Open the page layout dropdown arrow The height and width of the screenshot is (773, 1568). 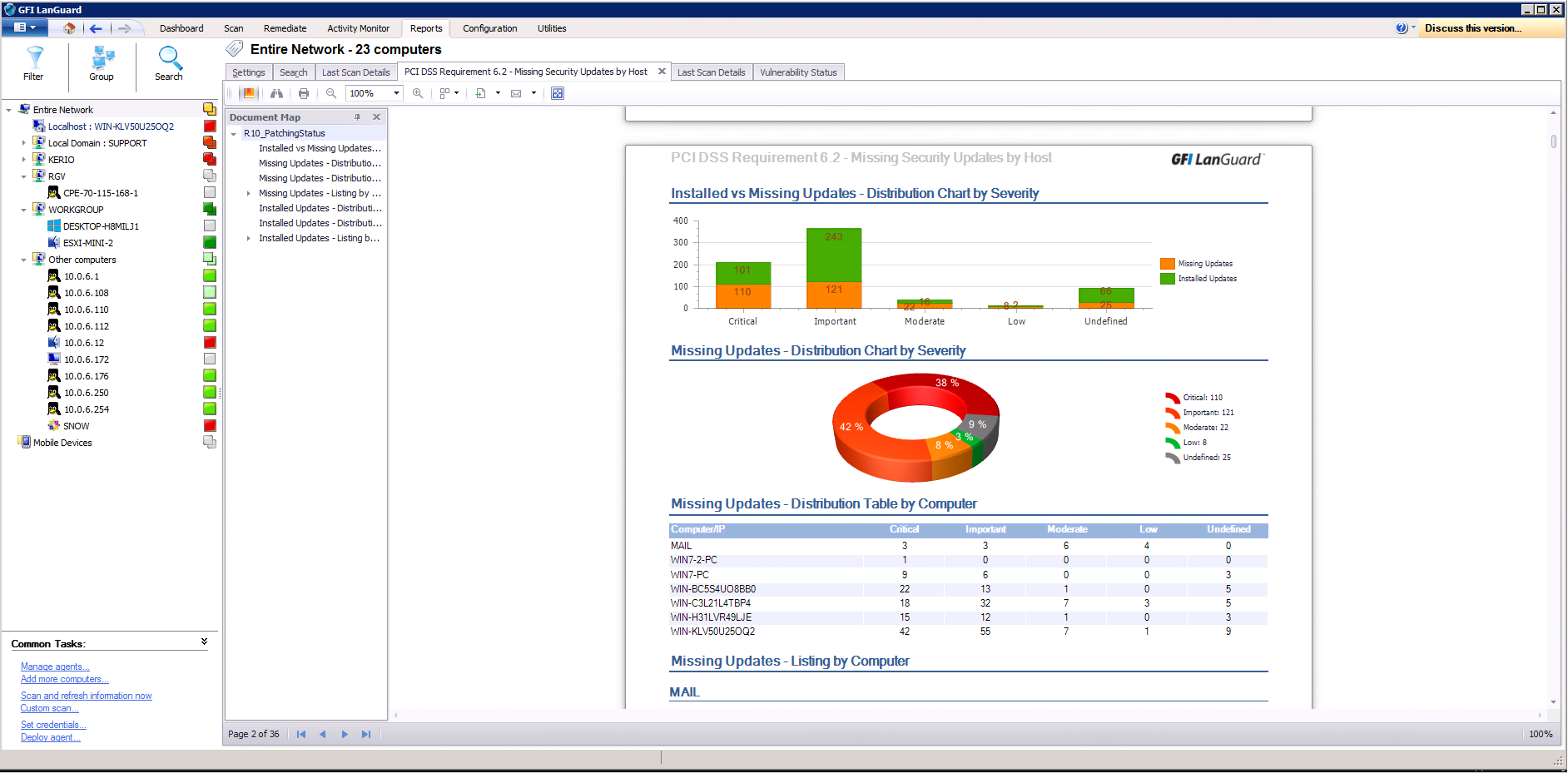tap(457, 93)
